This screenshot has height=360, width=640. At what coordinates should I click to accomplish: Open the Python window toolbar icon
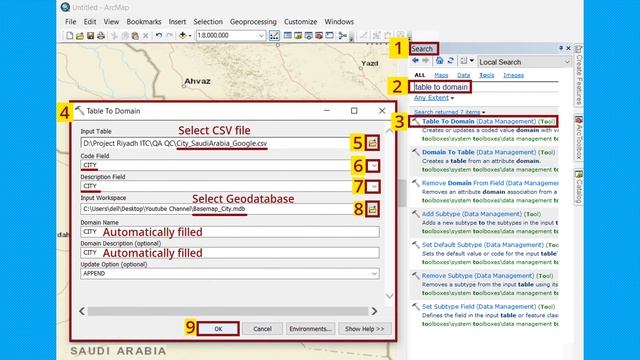pyautogui.click(x=329, y=36)
